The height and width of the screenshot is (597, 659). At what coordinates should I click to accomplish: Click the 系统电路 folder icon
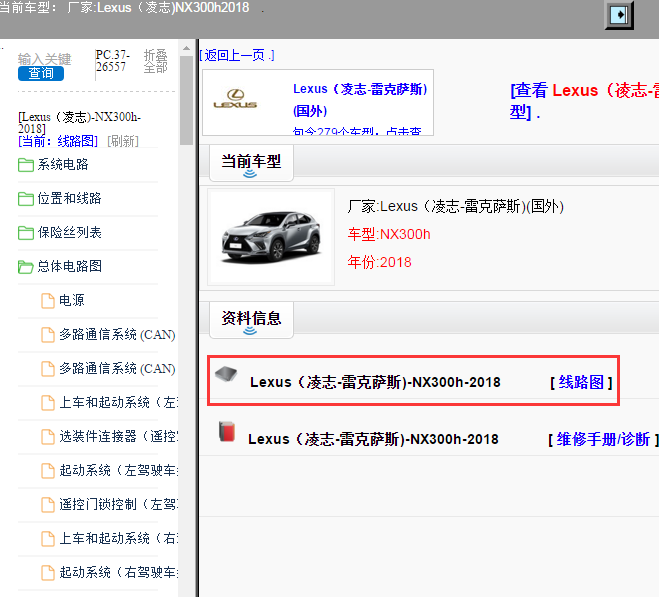point(26,165)
